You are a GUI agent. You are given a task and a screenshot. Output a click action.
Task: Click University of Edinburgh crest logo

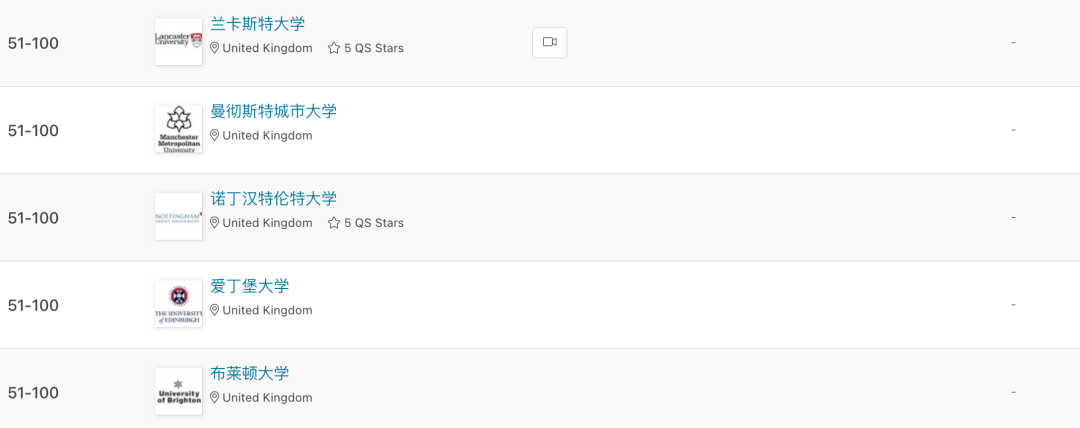(x=178, y=304)
